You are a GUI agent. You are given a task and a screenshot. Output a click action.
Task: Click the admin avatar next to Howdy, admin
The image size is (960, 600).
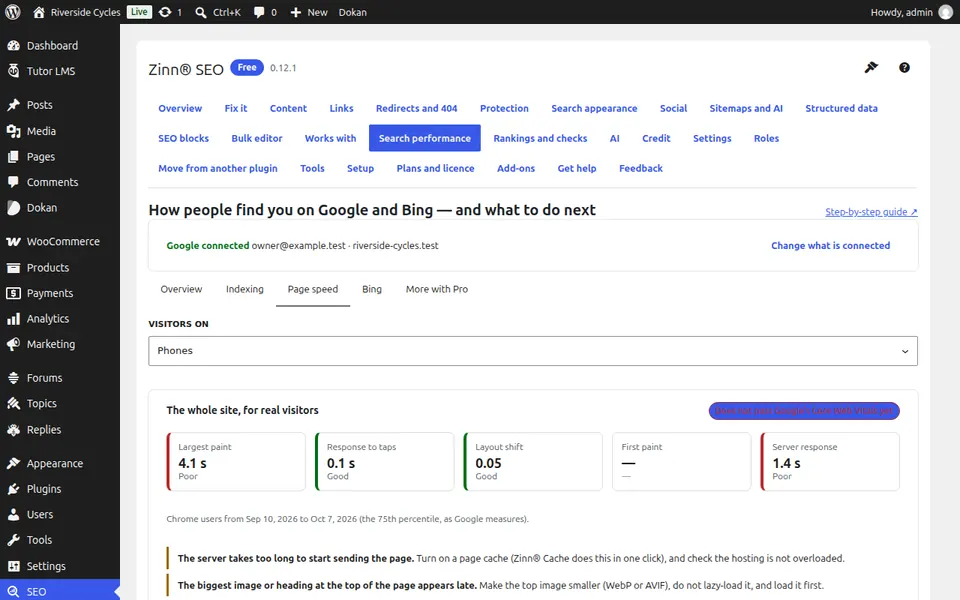[946, 12]
